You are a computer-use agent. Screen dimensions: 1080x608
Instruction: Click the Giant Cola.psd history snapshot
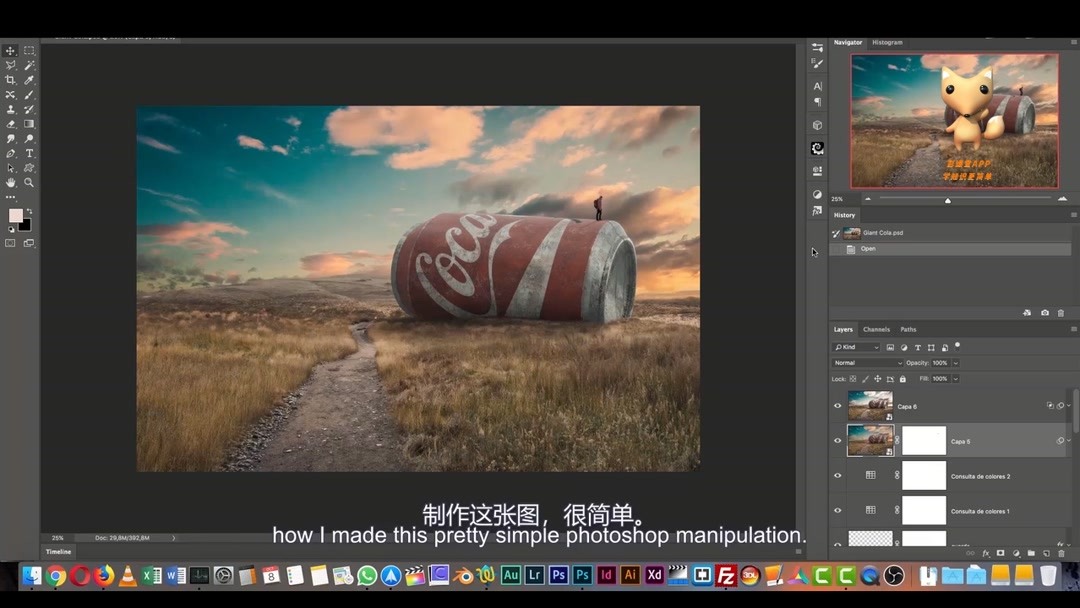[882, 233]
